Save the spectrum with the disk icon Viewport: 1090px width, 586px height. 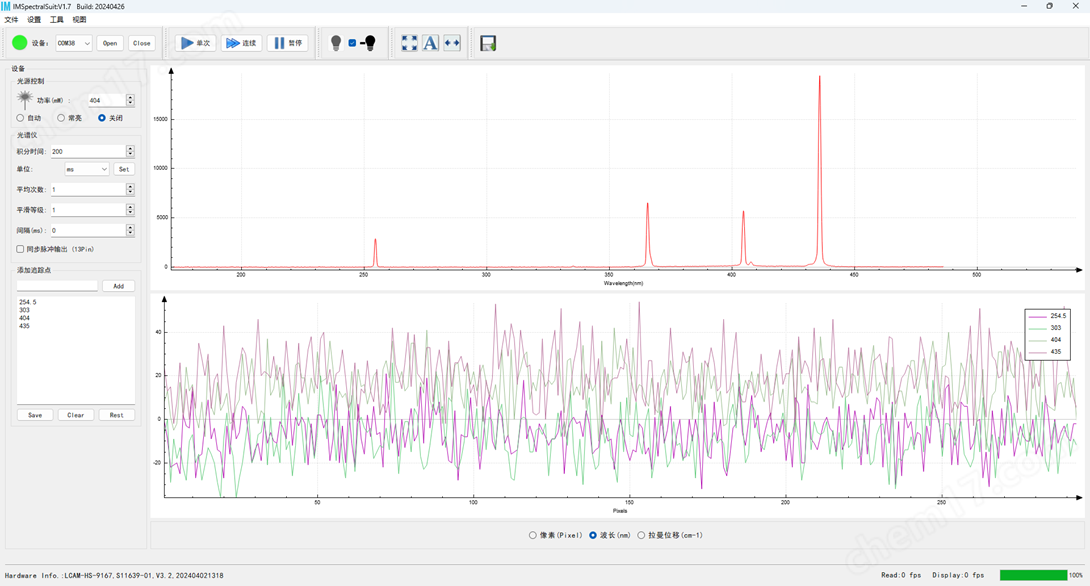pyautogui.click(x=488, y=43)
